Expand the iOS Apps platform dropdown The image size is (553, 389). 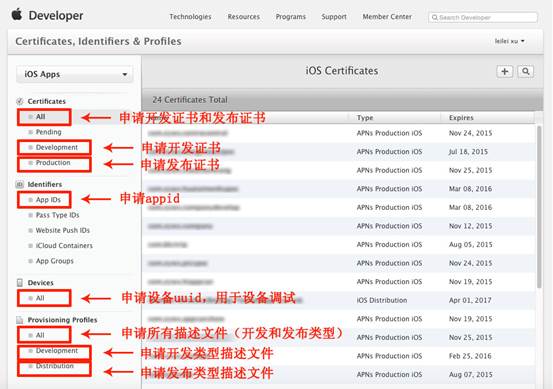pos(74,74)
